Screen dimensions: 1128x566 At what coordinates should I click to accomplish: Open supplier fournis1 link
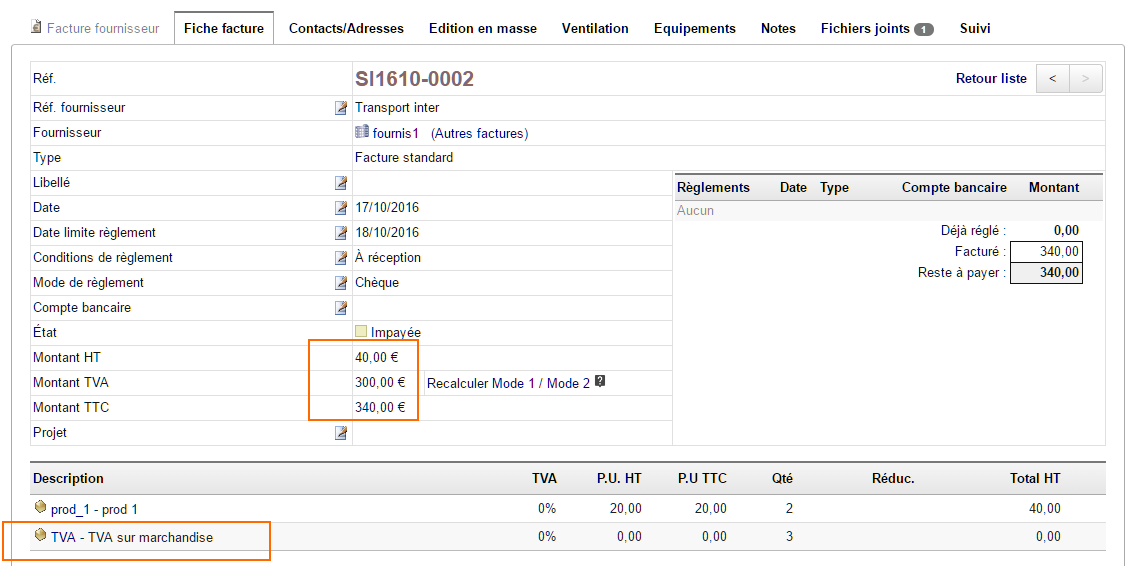(395, 133)
